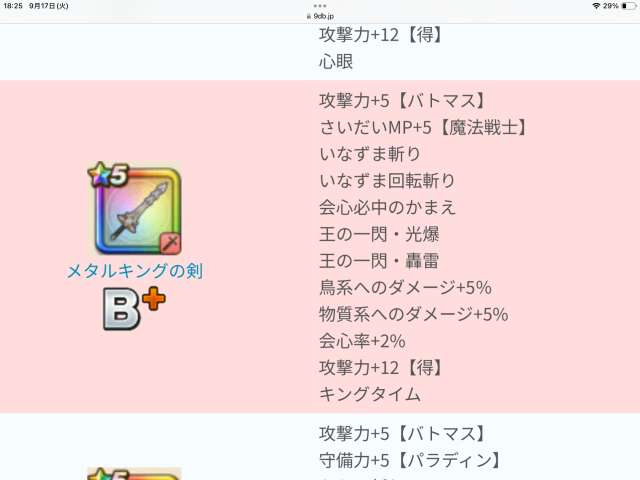The height and width of the screenshot is (480, 640).
Task: Tap the 会心率+2% stat line
Action: [x=362, y=340]
